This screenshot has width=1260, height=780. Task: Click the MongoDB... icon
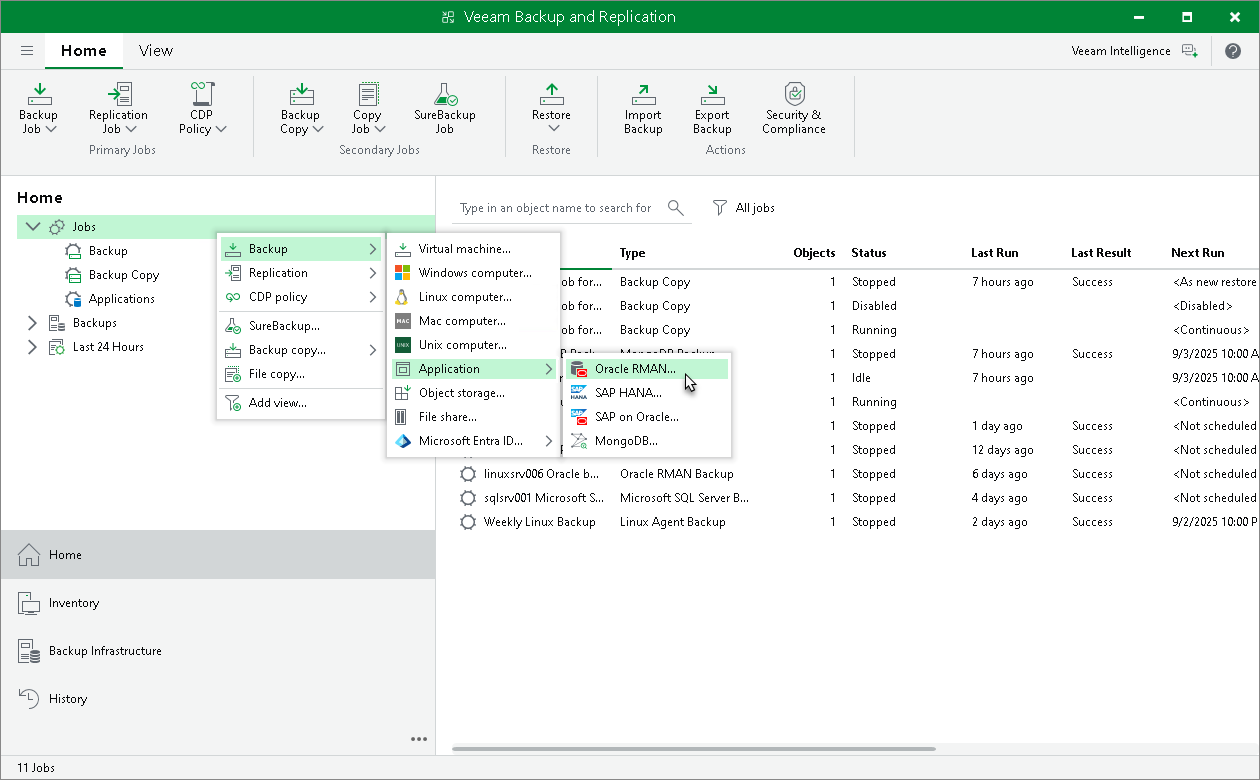(579, 441)
